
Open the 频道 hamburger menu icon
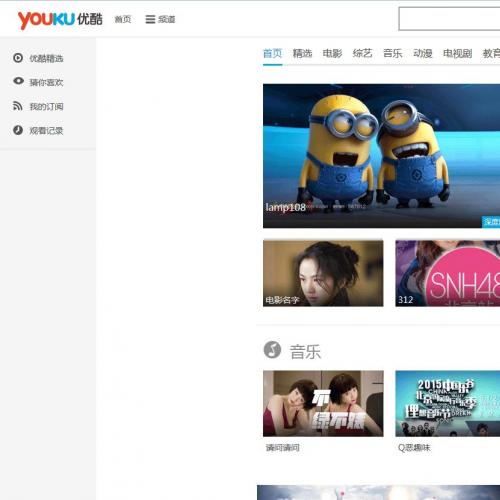(x=150, y=19)
